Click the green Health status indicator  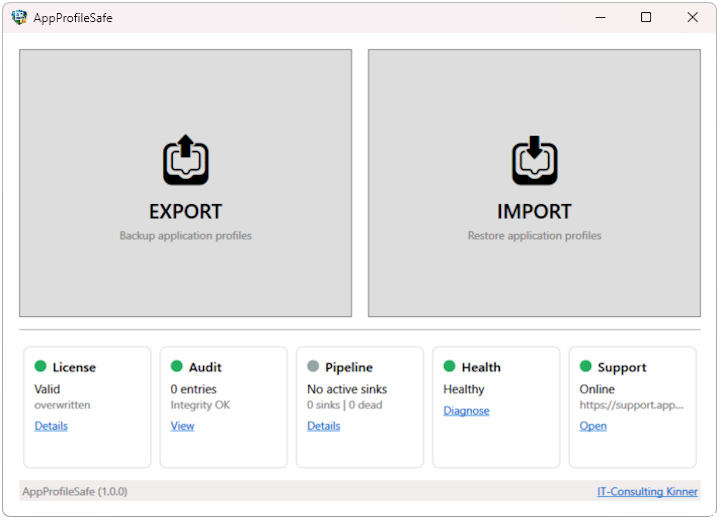449,367
